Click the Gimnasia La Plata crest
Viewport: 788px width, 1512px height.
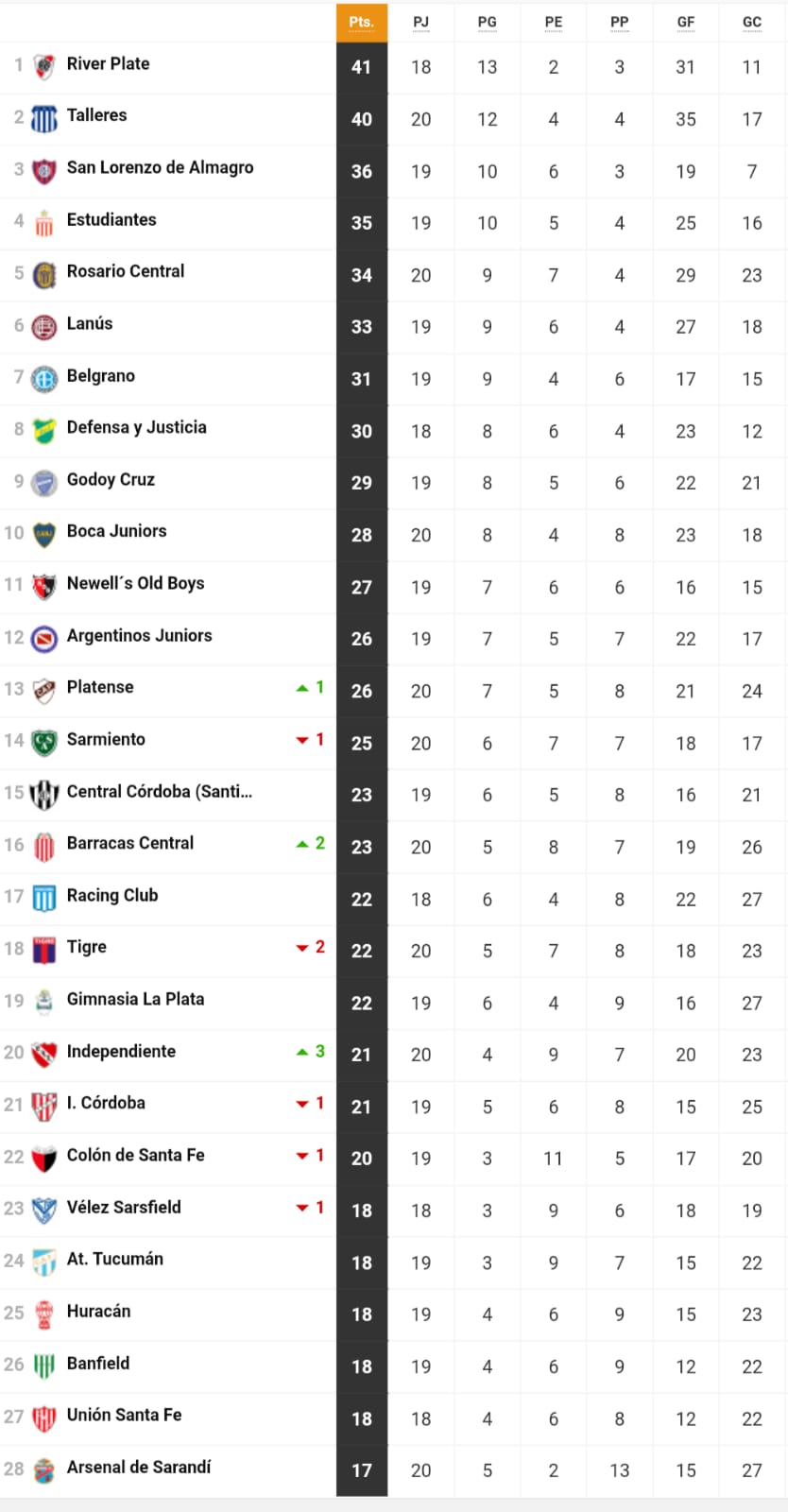pos(45,999)
